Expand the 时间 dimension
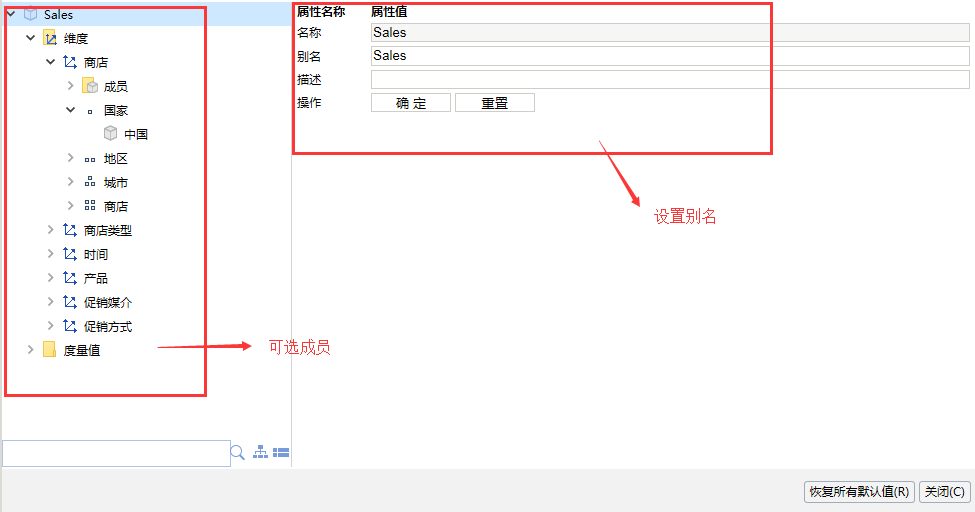This screenshot has width=975, height=512. (x=50, y=254)
